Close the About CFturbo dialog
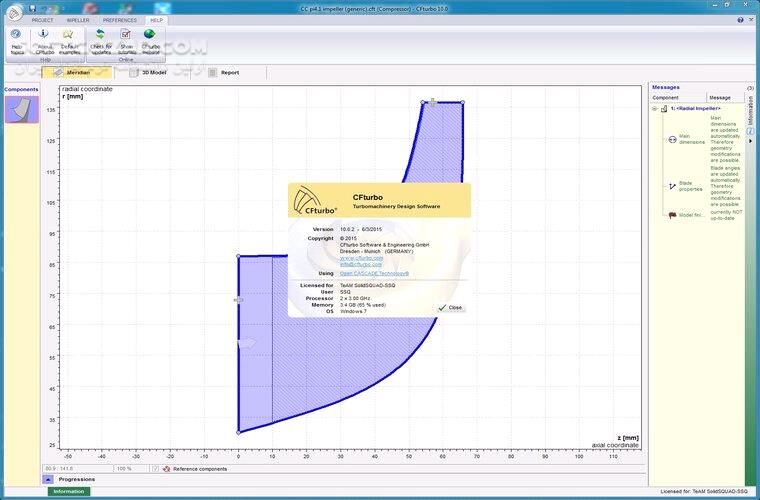Viewport: 760px width, 500px height. tap(450, 308)
